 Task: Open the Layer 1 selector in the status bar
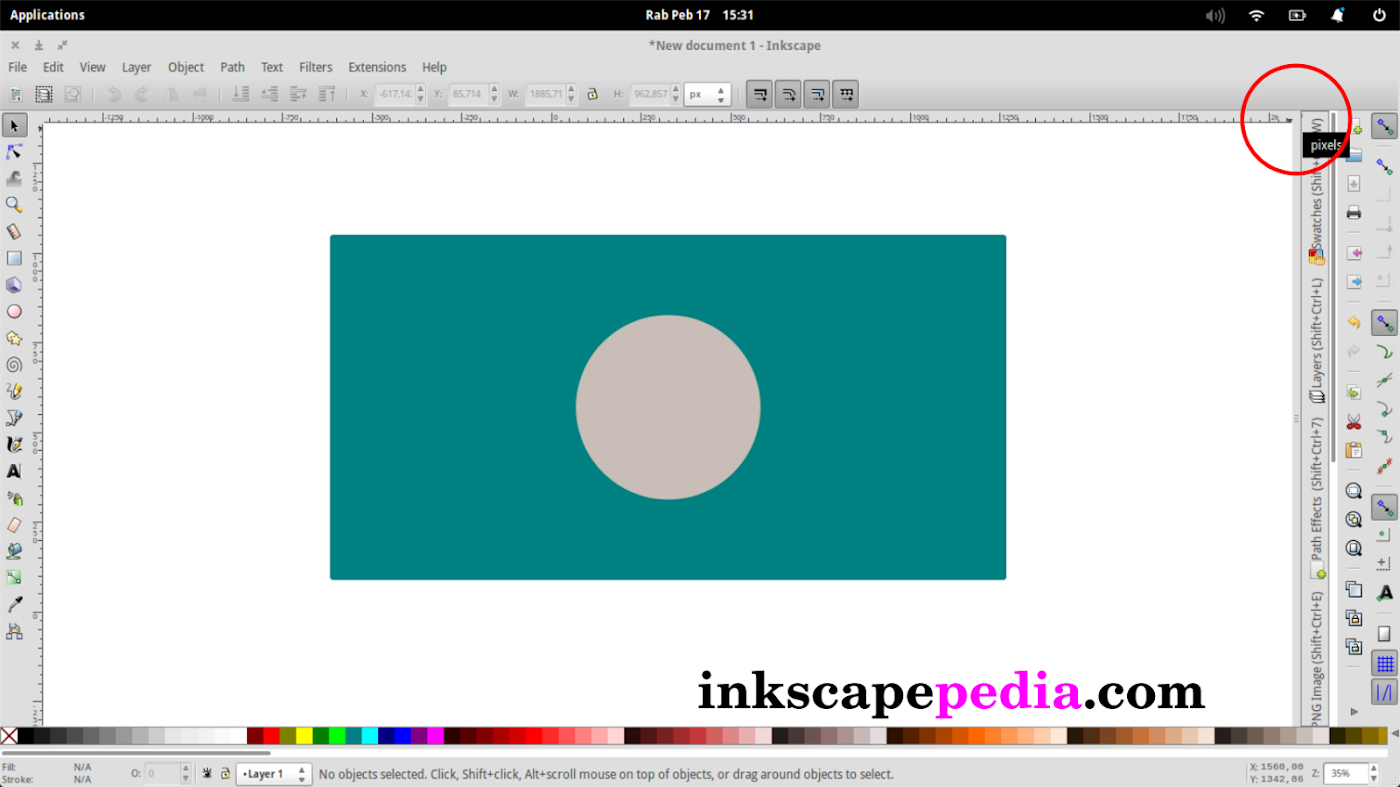coord(273,773)
